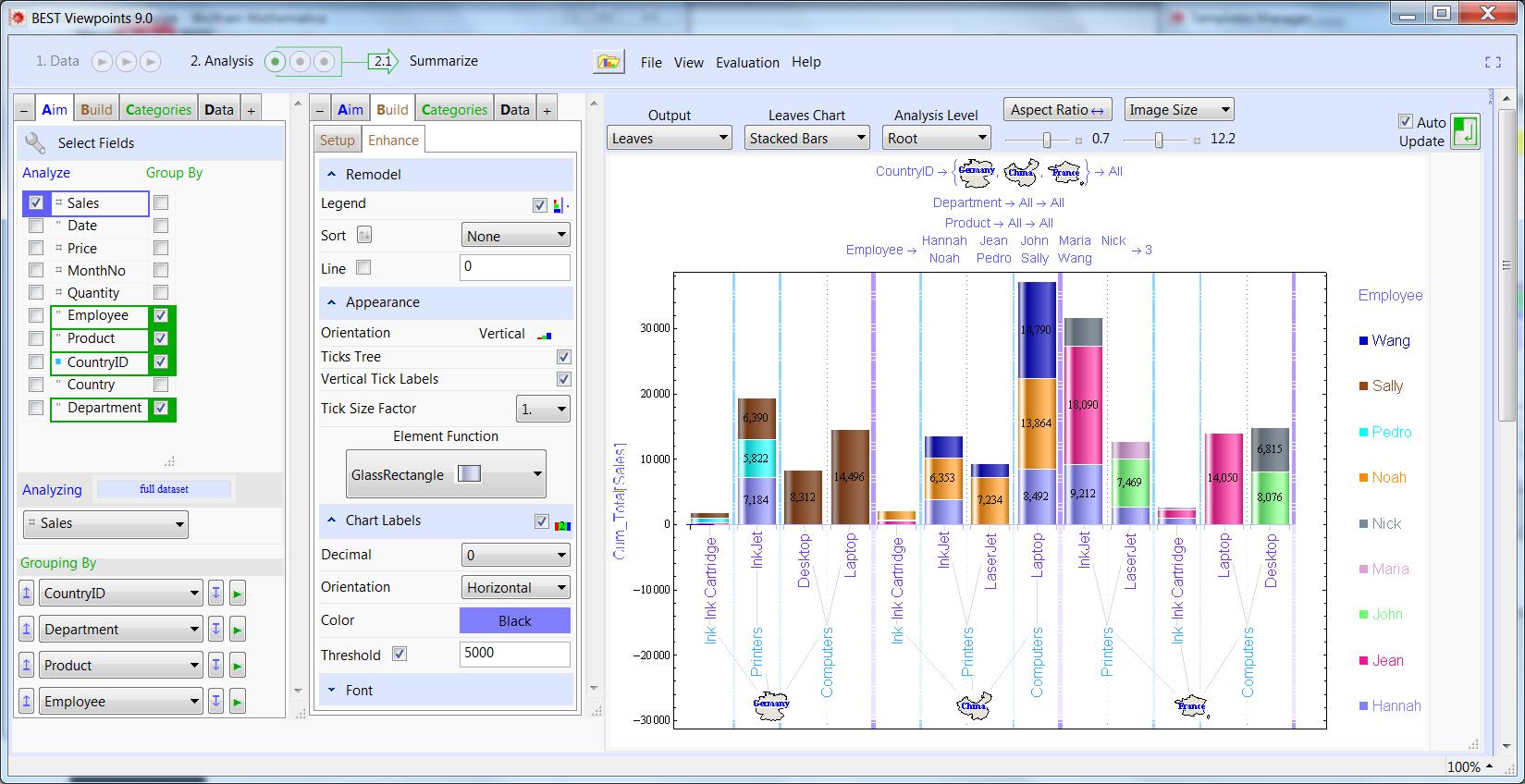Click the sort arrow right of Product grouping

[x=215, y=666]
